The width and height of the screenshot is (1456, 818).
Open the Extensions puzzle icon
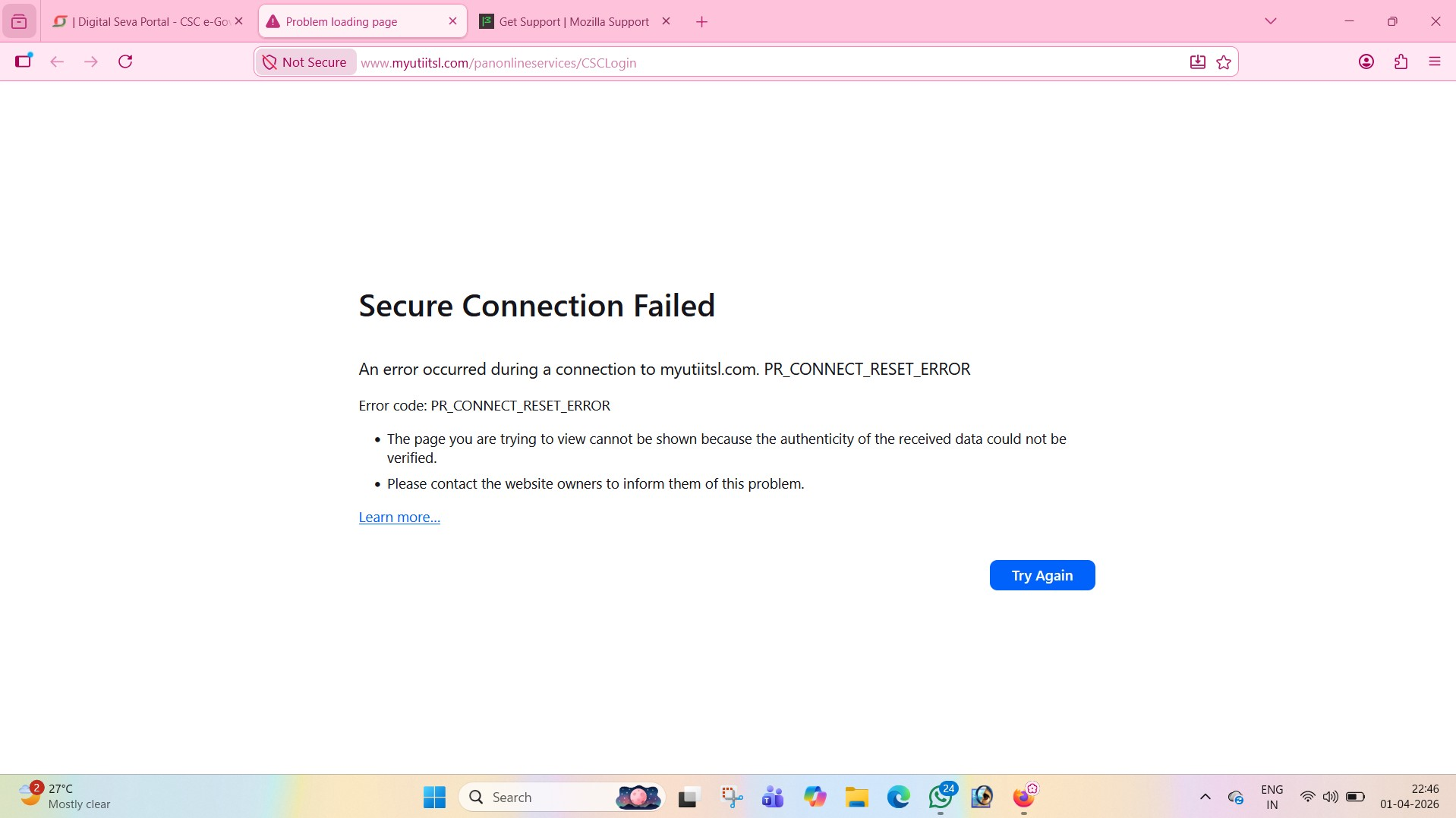pos(1401,62)
